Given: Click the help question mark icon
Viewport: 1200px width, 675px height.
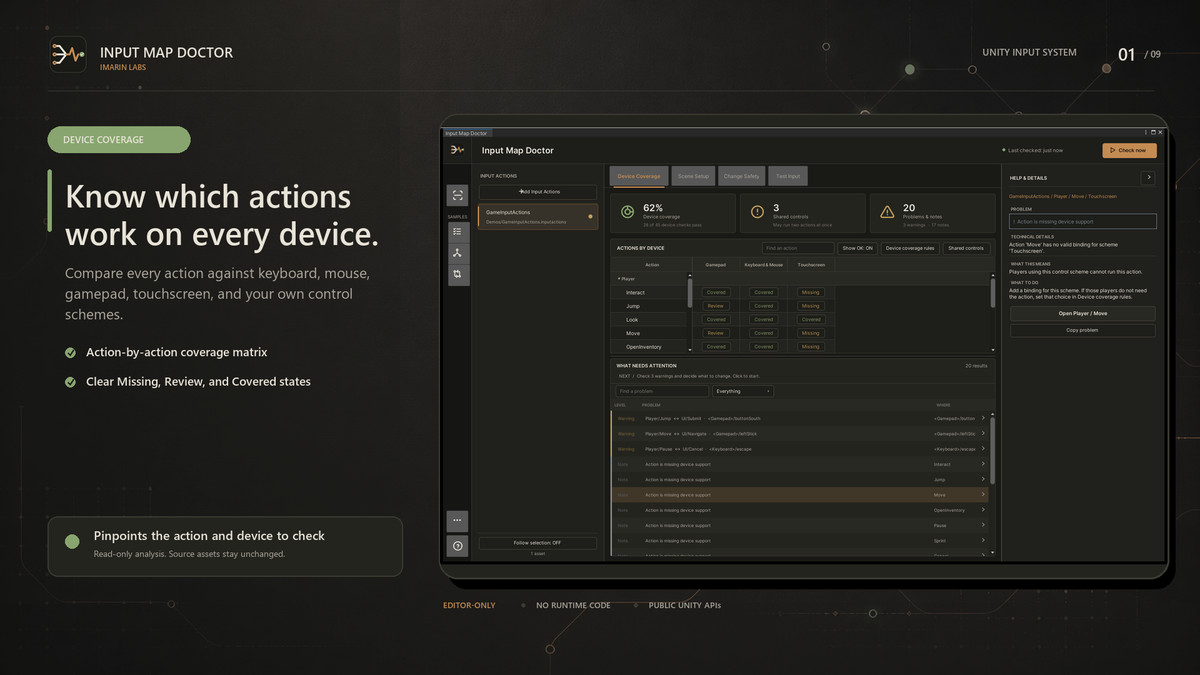Looking at the screenshot, I should click(x=457, y=546).
